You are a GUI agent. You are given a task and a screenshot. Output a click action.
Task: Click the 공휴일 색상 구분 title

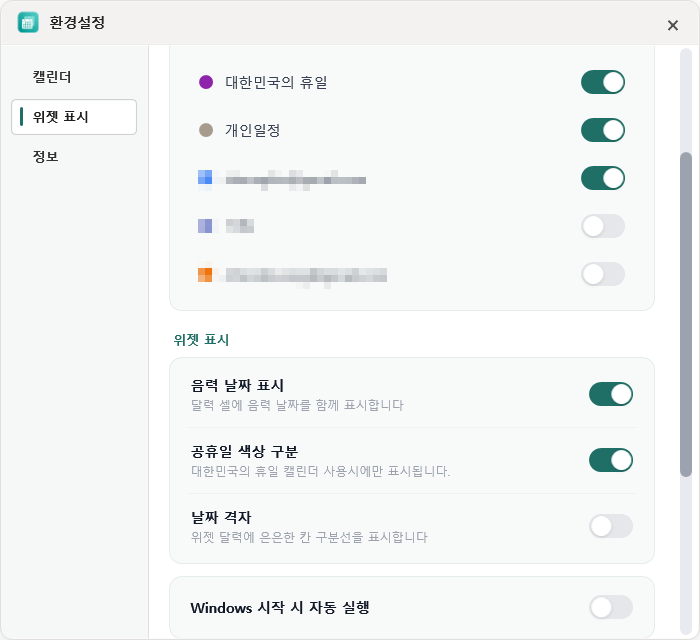(245, 452)
